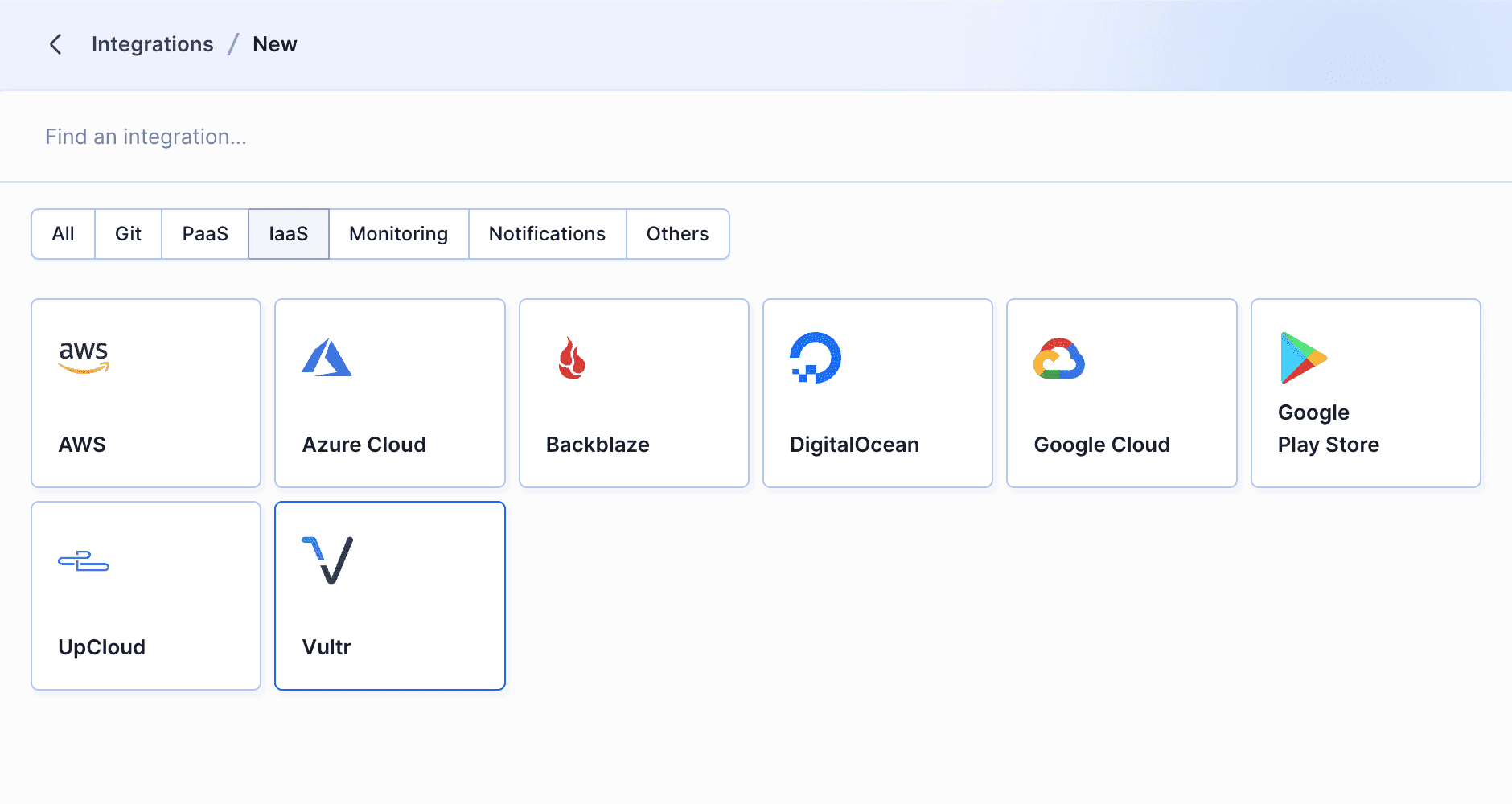Image resolution: width=1512 pixels, height=804 pixels.
Task: Click the Google Cloud multicolor cloud logo
Action: [1059, 358]
